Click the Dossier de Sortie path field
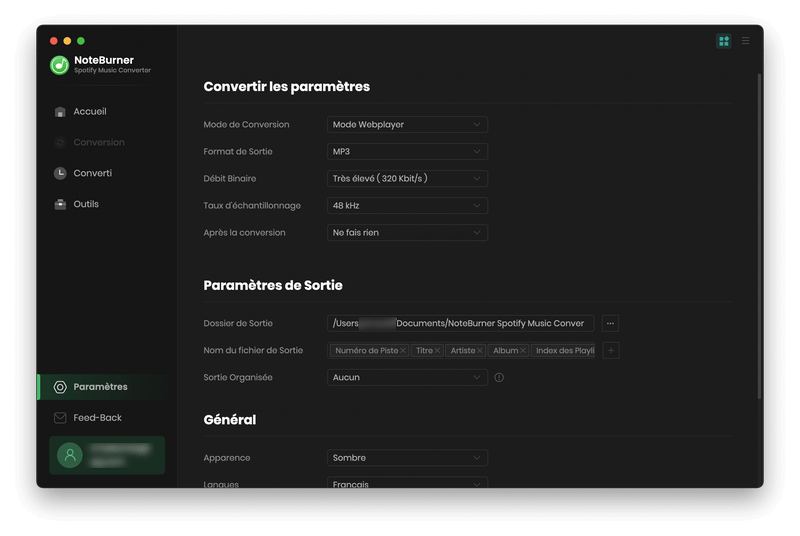Image resolution: width=800 pixels, height=536 pixels. [460, 323]
